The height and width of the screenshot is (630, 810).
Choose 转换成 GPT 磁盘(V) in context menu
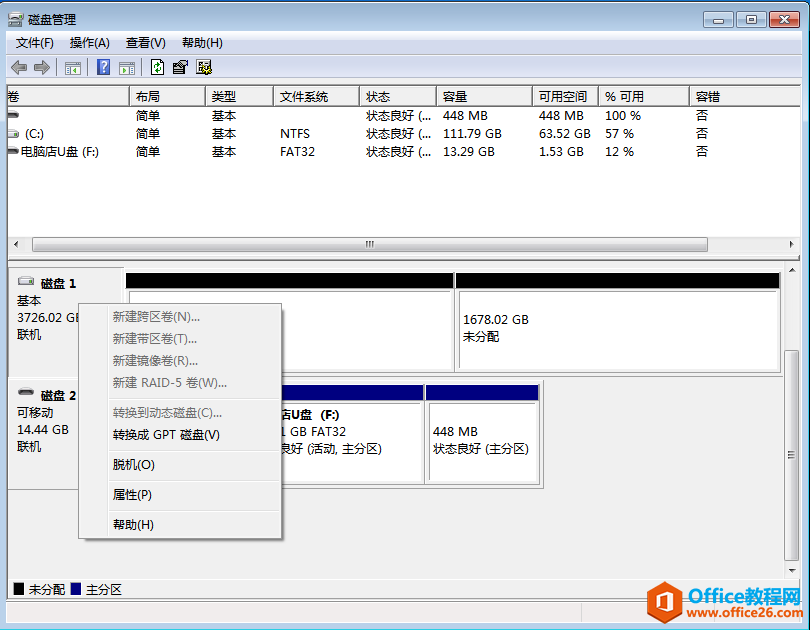pos(166,435)
